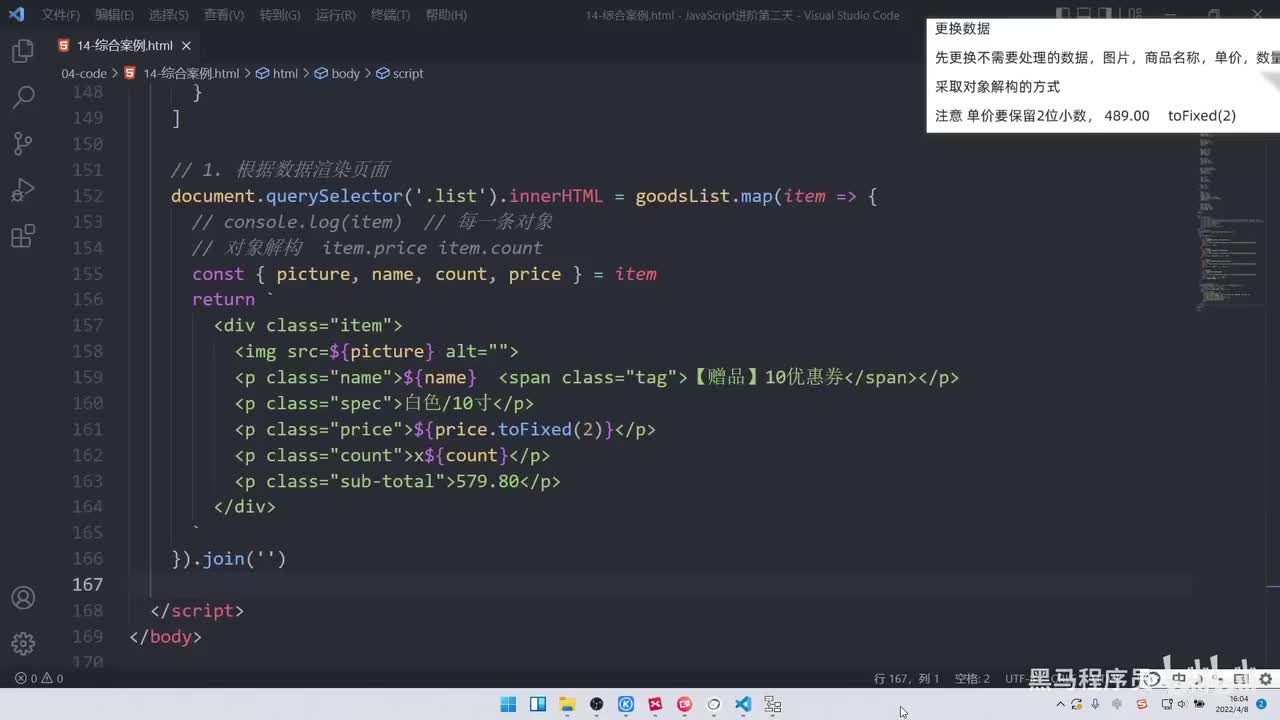This screenshot has height=720, width=1280.
Task: Expand the 04-code breadcrumb
Action: (x=84, y=74)
